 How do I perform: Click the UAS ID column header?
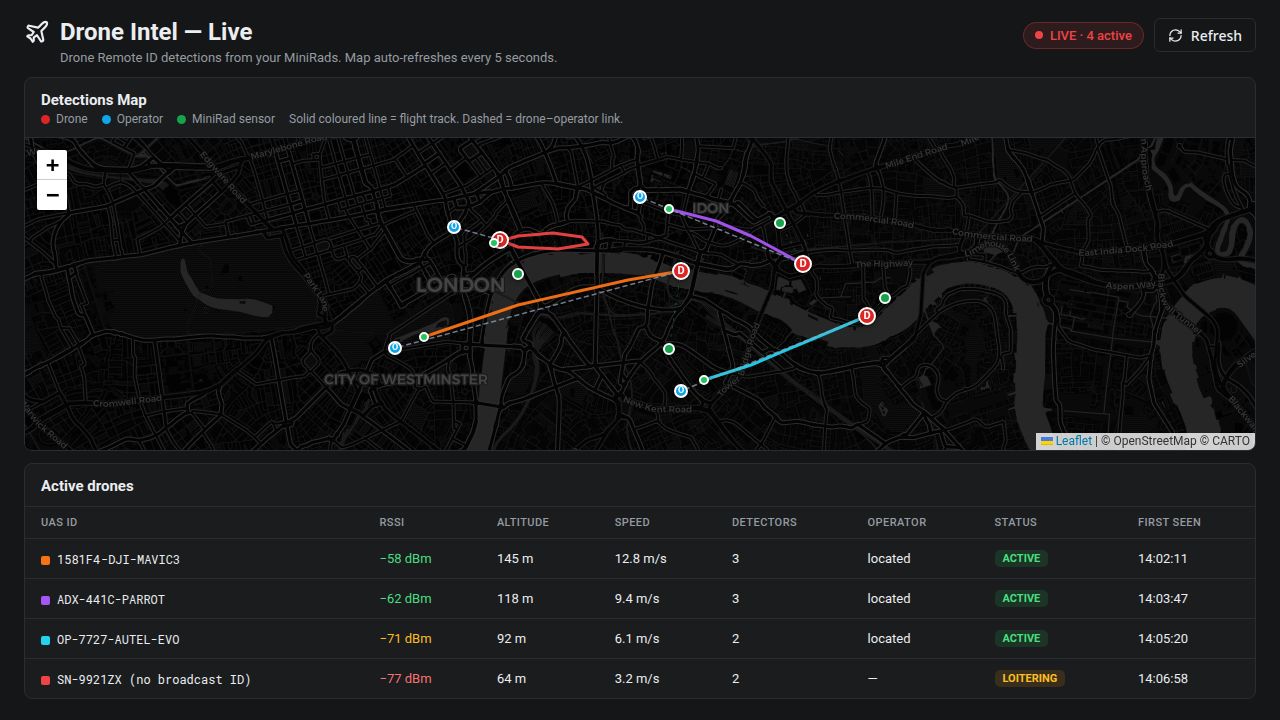(59, 522)
